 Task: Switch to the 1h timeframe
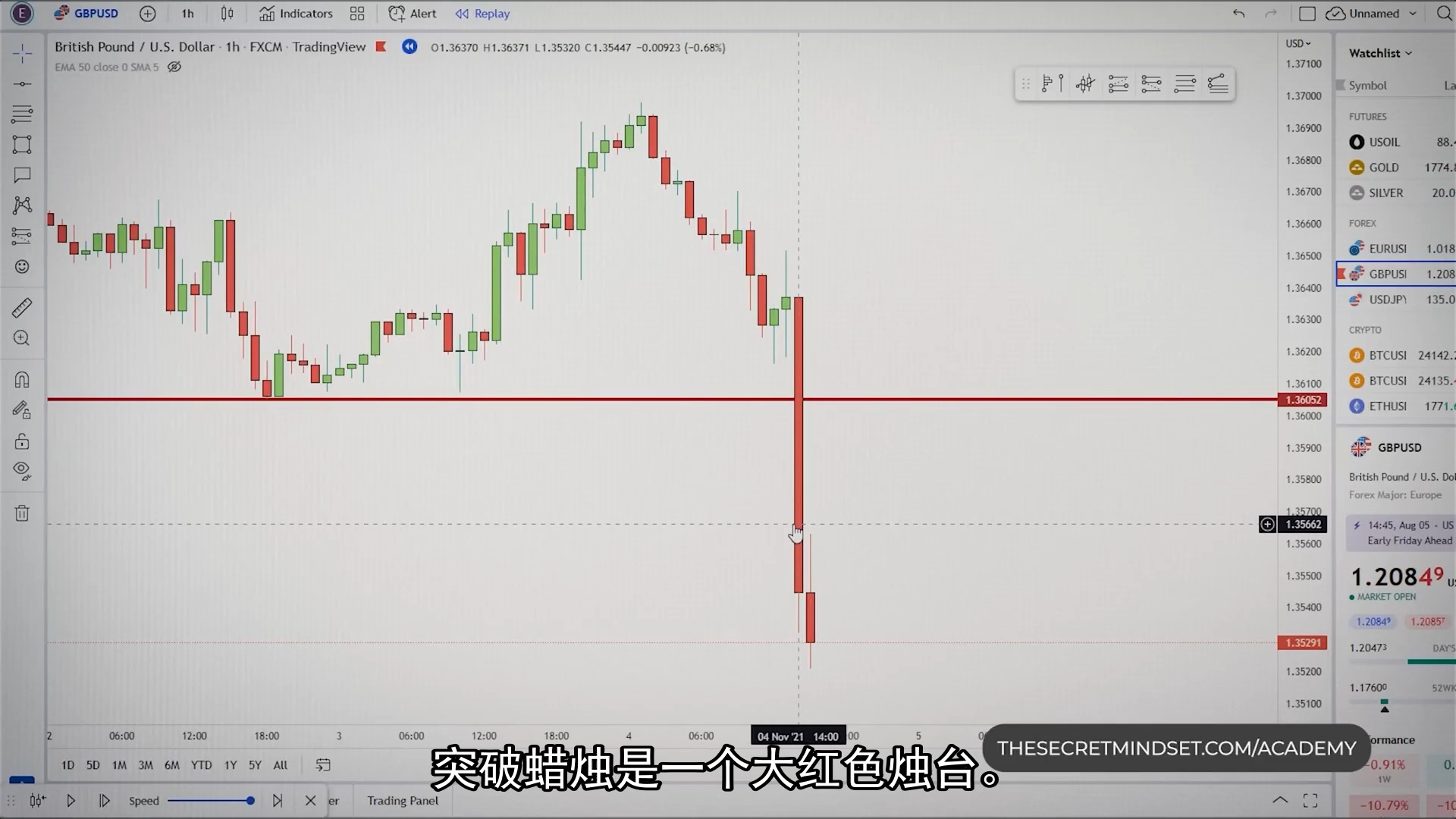point(186,13)
